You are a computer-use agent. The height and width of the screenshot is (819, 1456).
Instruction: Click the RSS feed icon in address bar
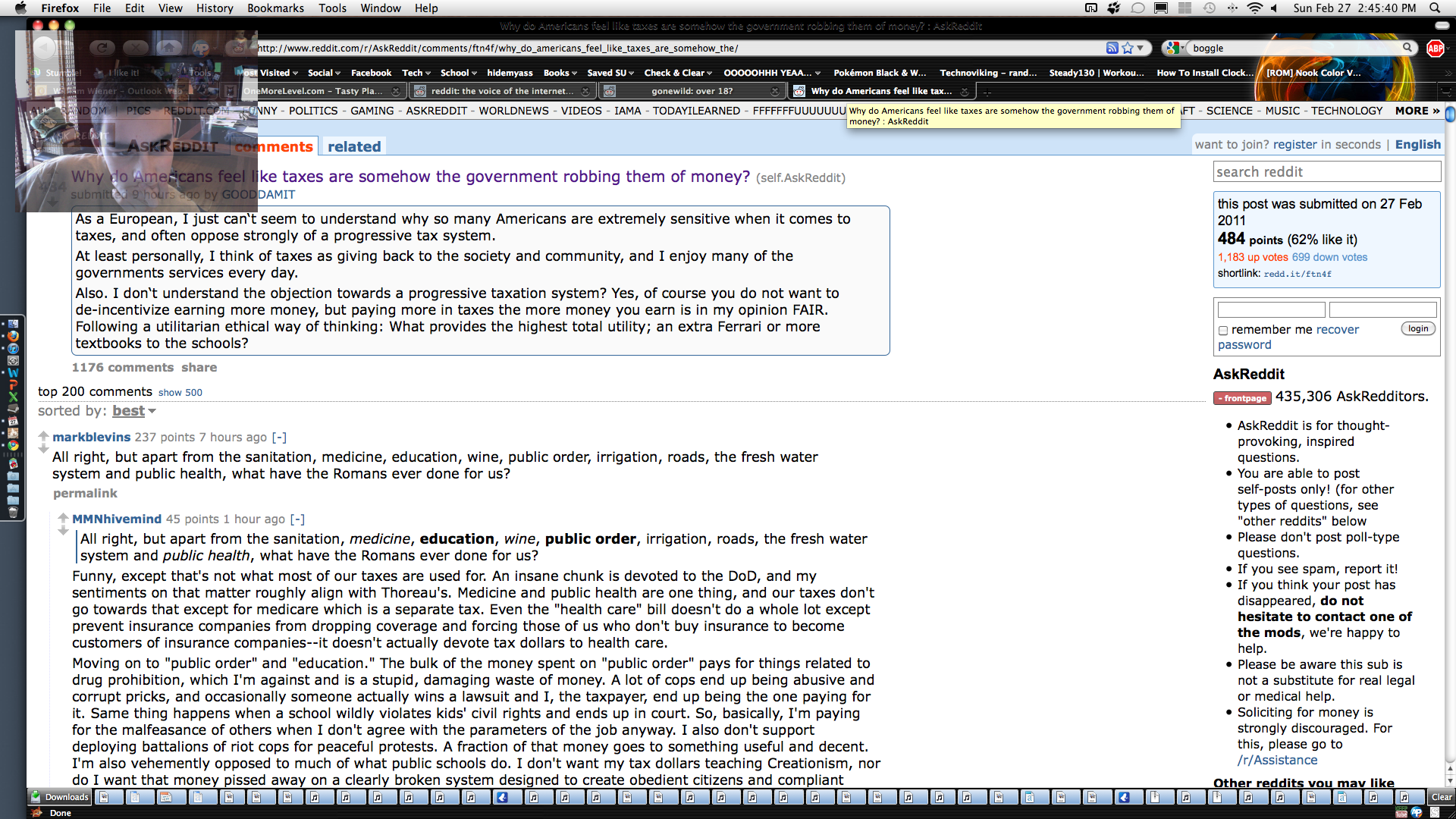pos(1112,48)
